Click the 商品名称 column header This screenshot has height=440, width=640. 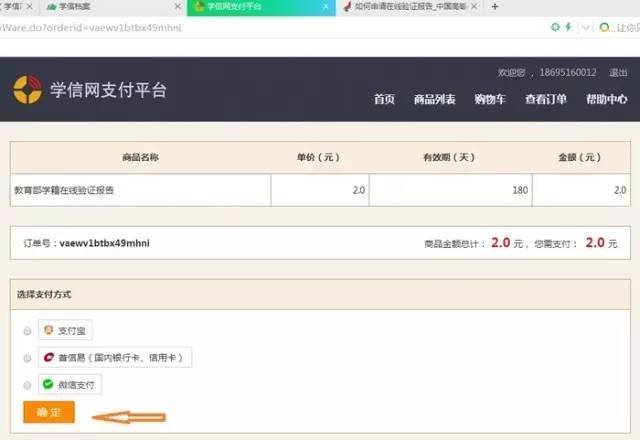click(140, 158)
